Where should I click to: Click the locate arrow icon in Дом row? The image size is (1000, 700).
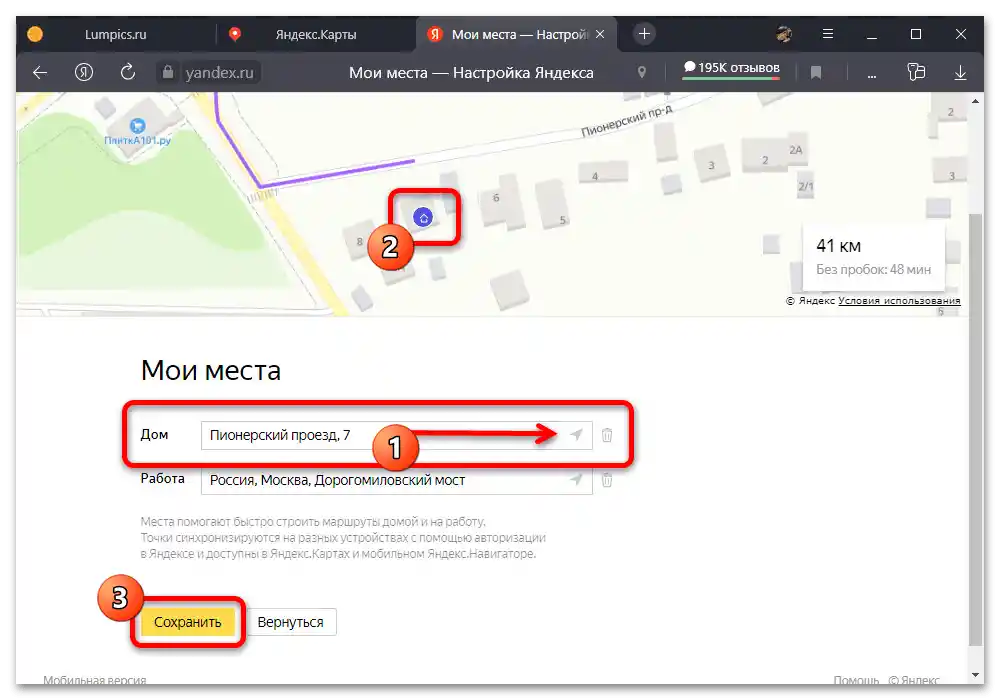pyautogui.click(x=576, y=435)
